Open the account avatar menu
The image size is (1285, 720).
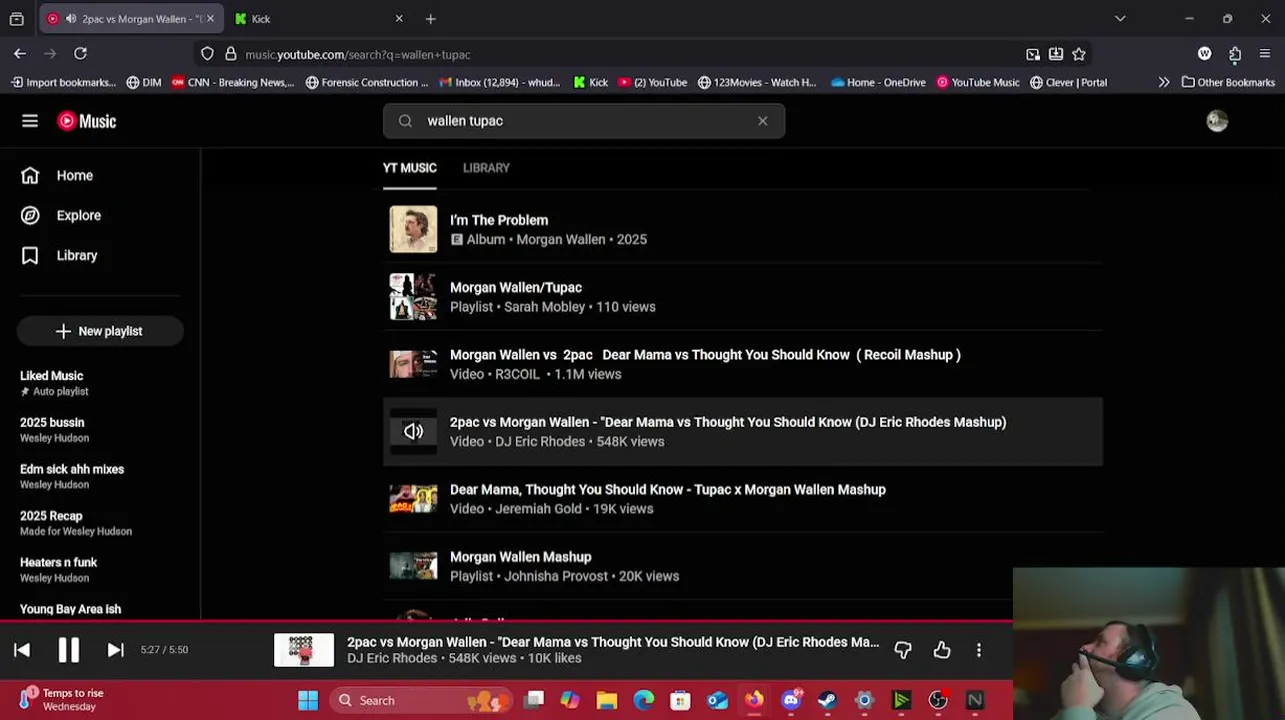tap(1217, 121)
